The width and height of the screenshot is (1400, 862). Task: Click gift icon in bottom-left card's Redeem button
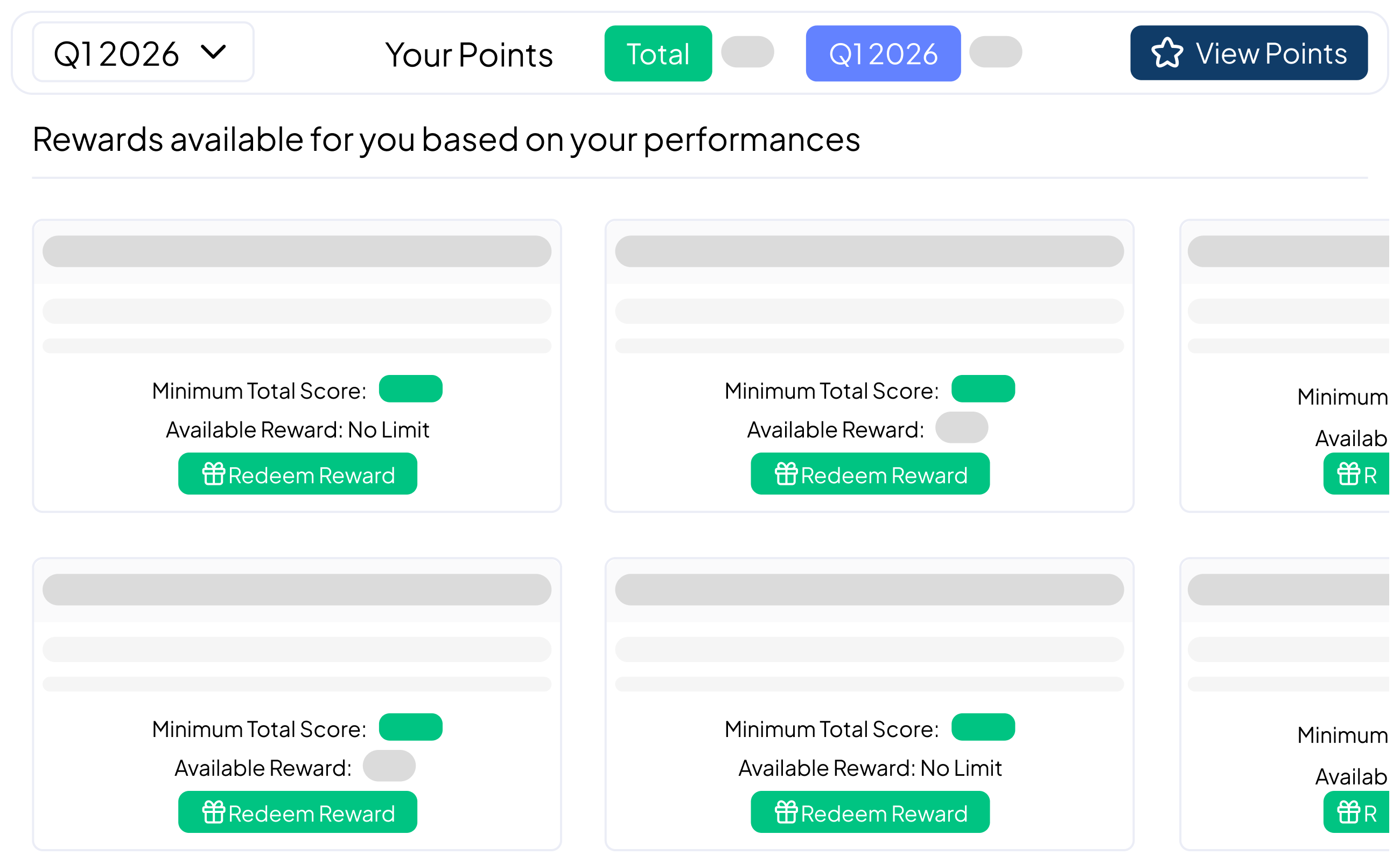214,812
